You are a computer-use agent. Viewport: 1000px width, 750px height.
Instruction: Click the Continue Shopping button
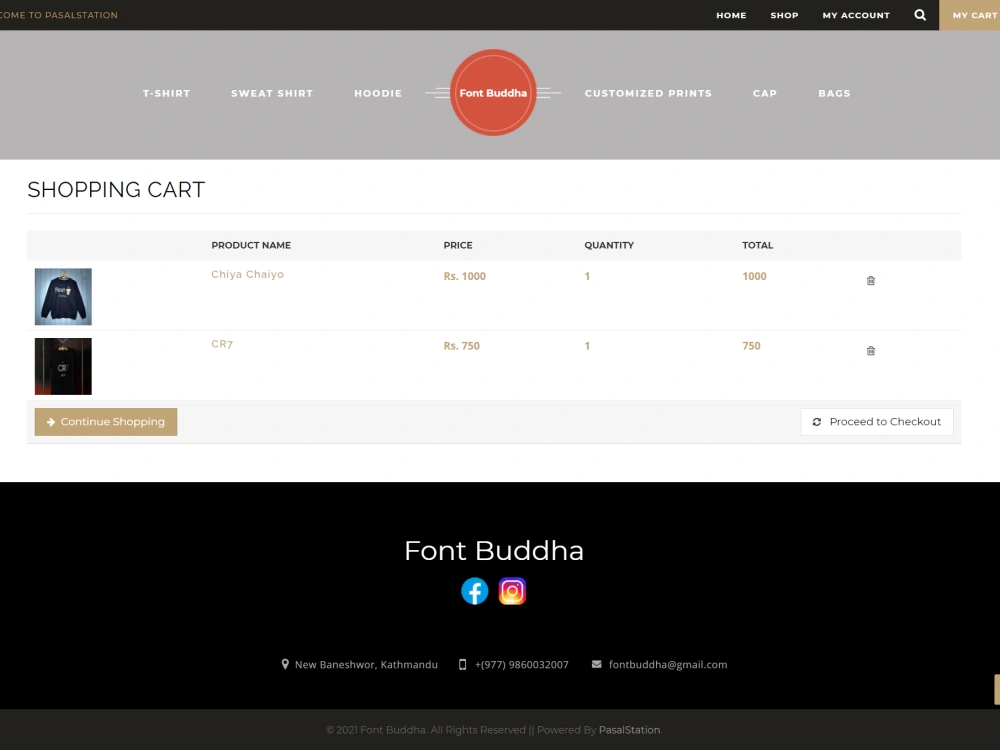click(x=106, y=422)
